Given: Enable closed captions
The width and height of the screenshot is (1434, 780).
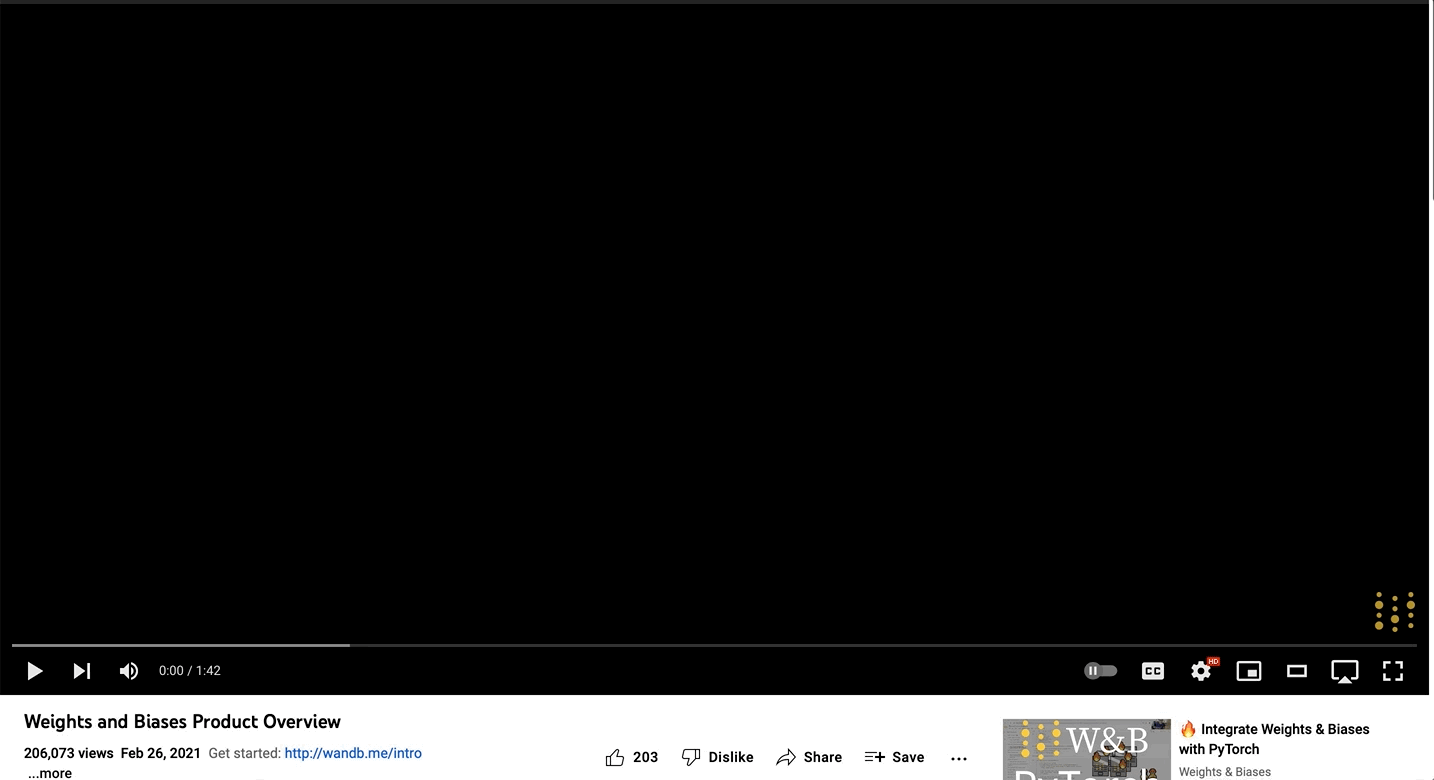Looking at the screenshot, I should pyautogui.click(x=1152, y=671).
